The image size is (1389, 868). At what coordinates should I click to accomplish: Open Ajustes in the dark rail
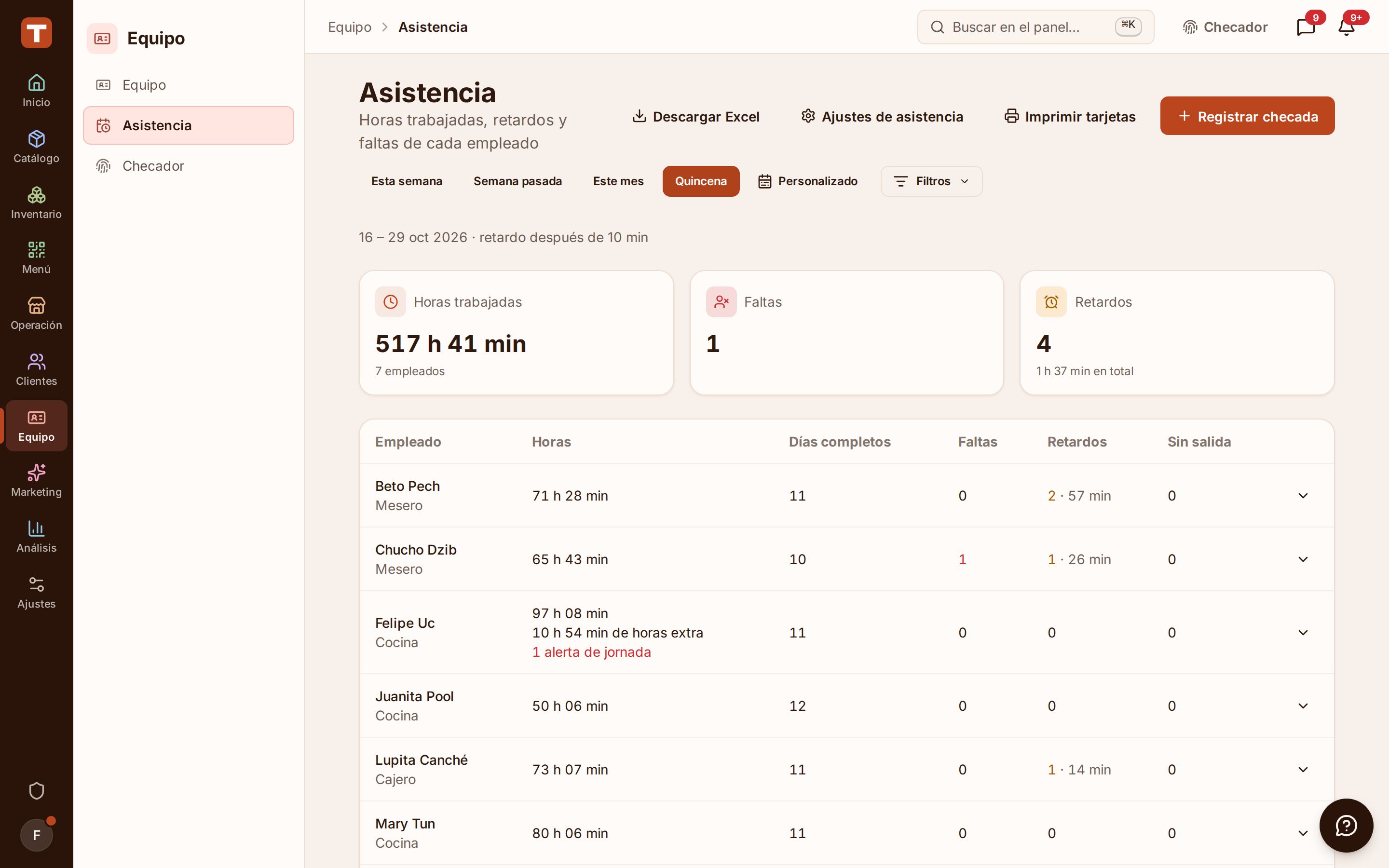click(36, 592)
